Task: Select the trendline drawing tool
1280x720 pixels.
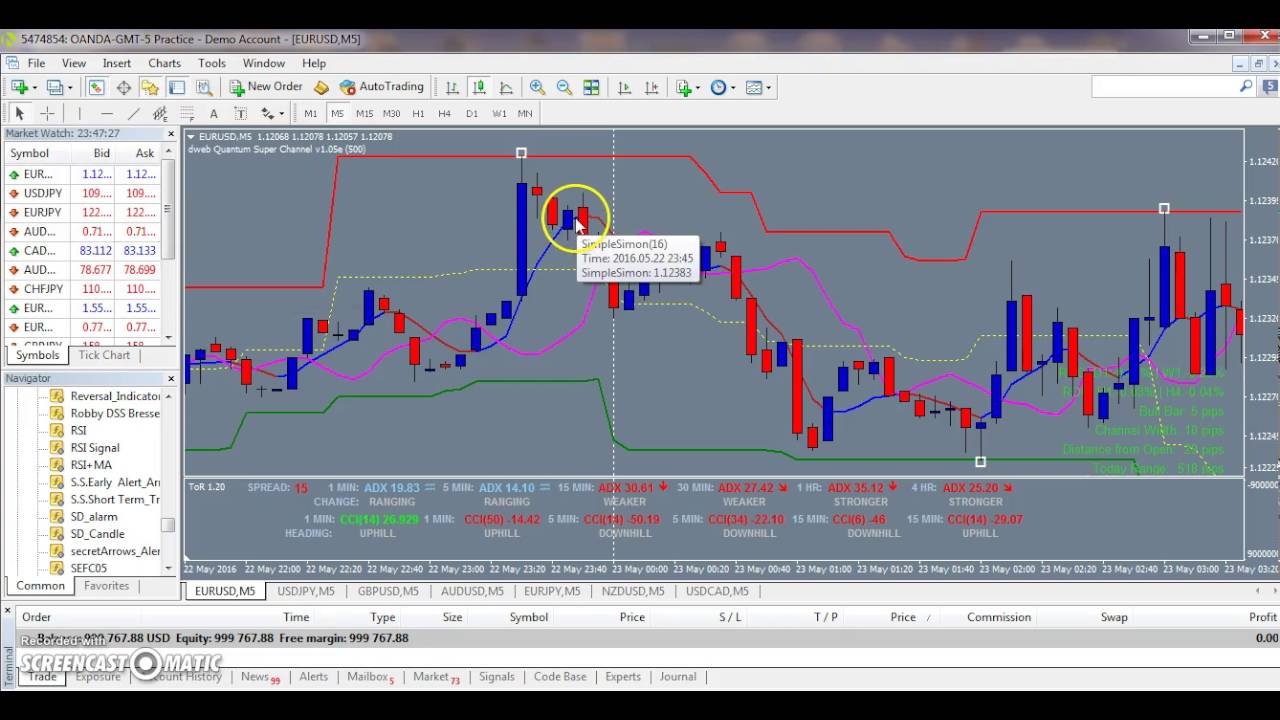Action: tap(133, 113)
